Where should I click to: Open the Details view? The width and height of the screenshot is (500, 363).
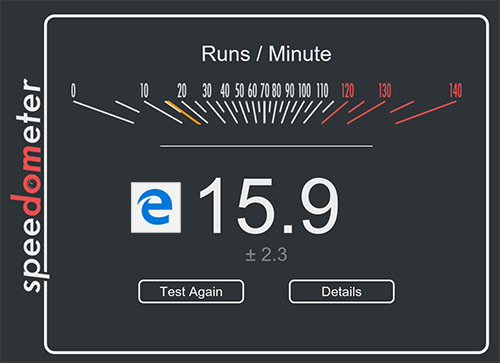pyautogui.click(x=342, y=292)
